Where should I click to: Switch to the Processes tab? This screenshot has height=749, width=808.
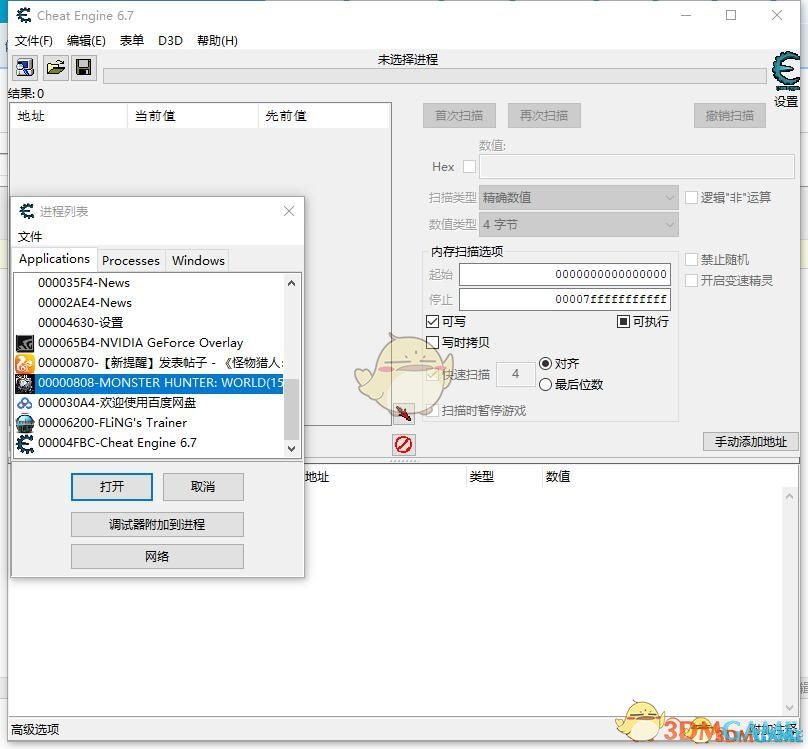click(x=131, y=261)
